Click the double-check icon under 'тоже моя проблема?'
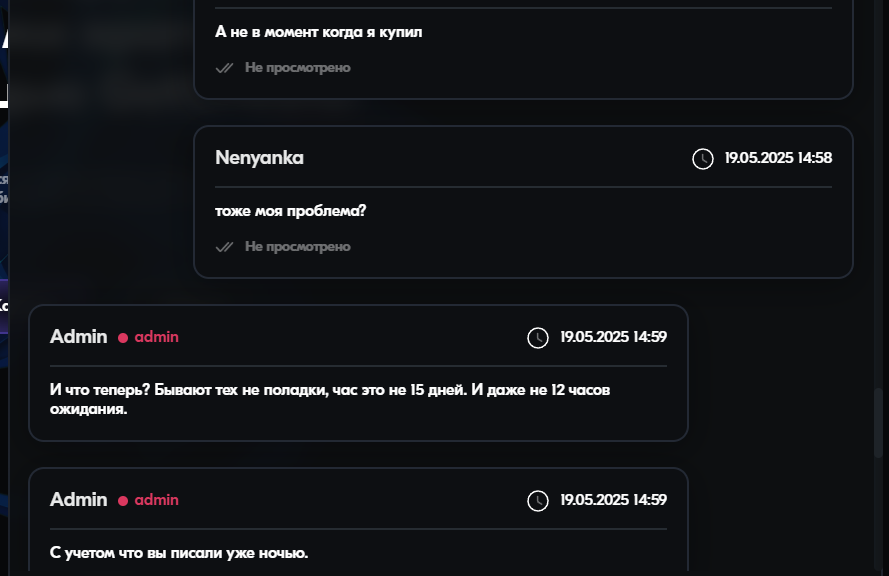This screenshot has height=576, width=889. tap(225, 247)
